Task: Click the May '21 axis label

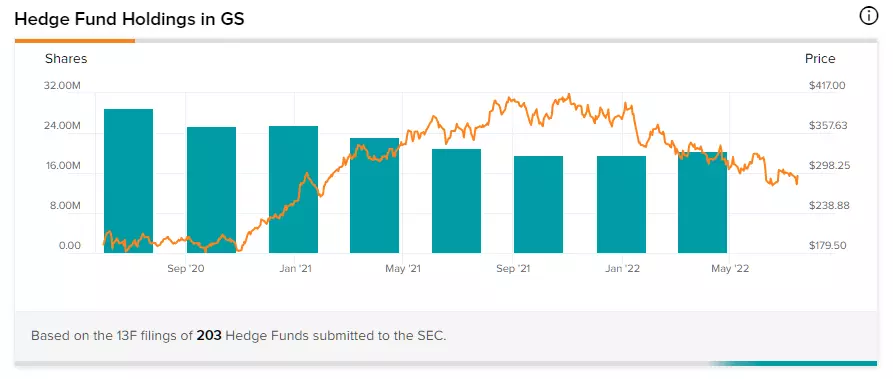Action: [403, 268]
